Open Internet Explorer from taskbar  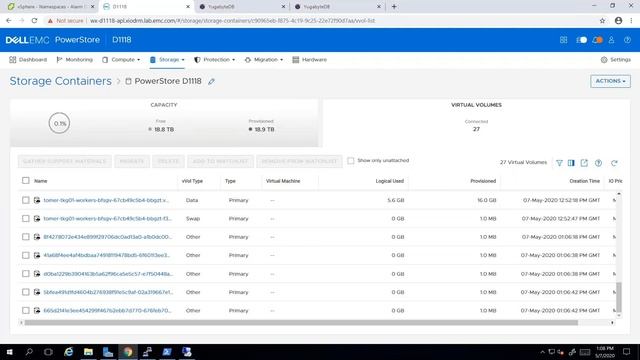68,351
